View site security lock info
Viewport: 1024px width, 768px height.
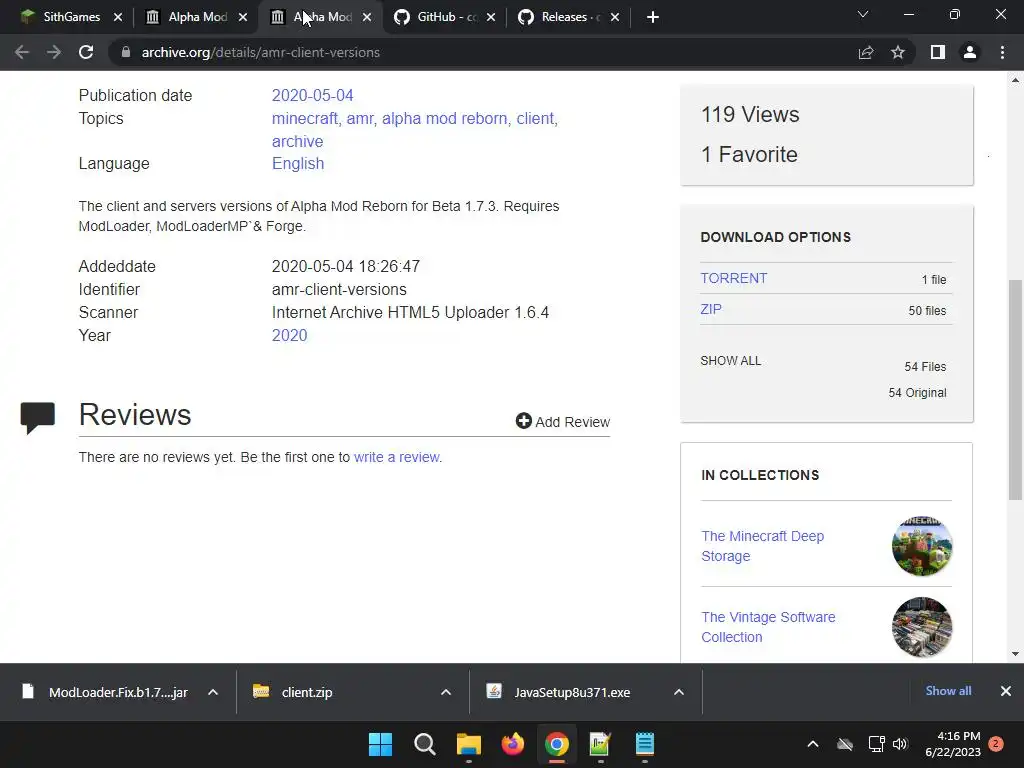(x=126, y=52)
